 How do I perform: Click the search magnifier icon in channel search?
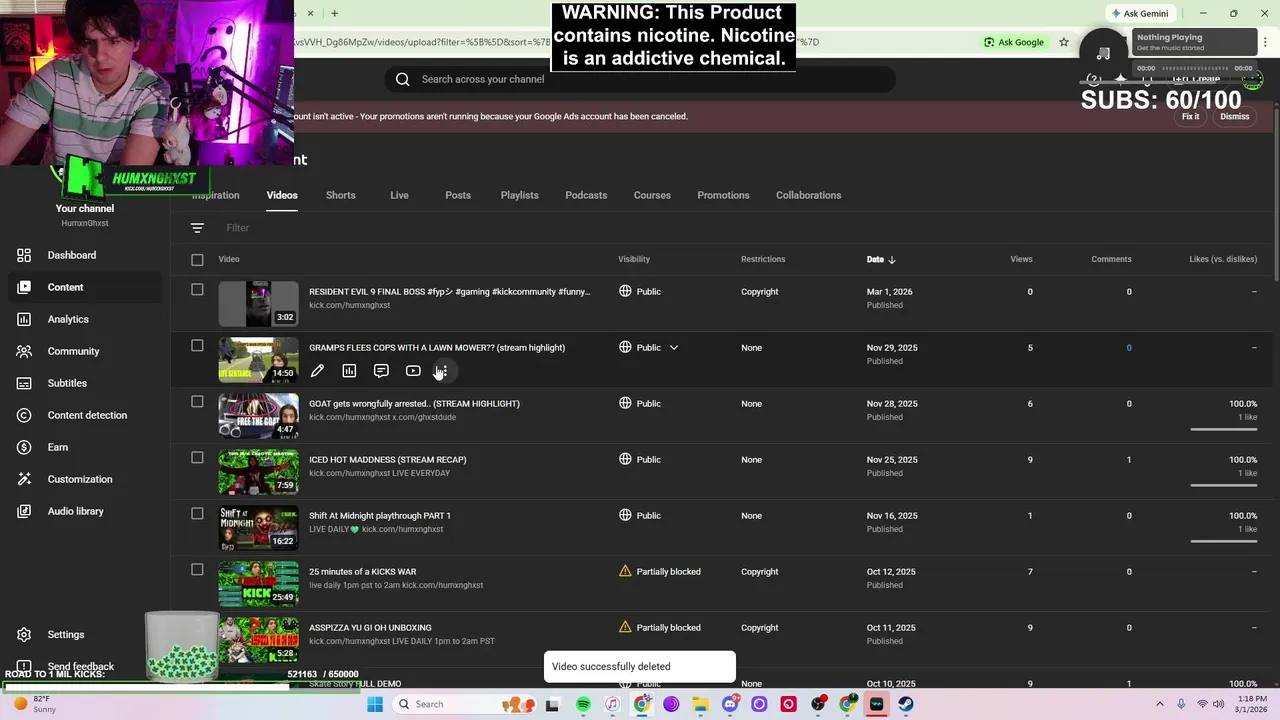click(x=402, y=79)
